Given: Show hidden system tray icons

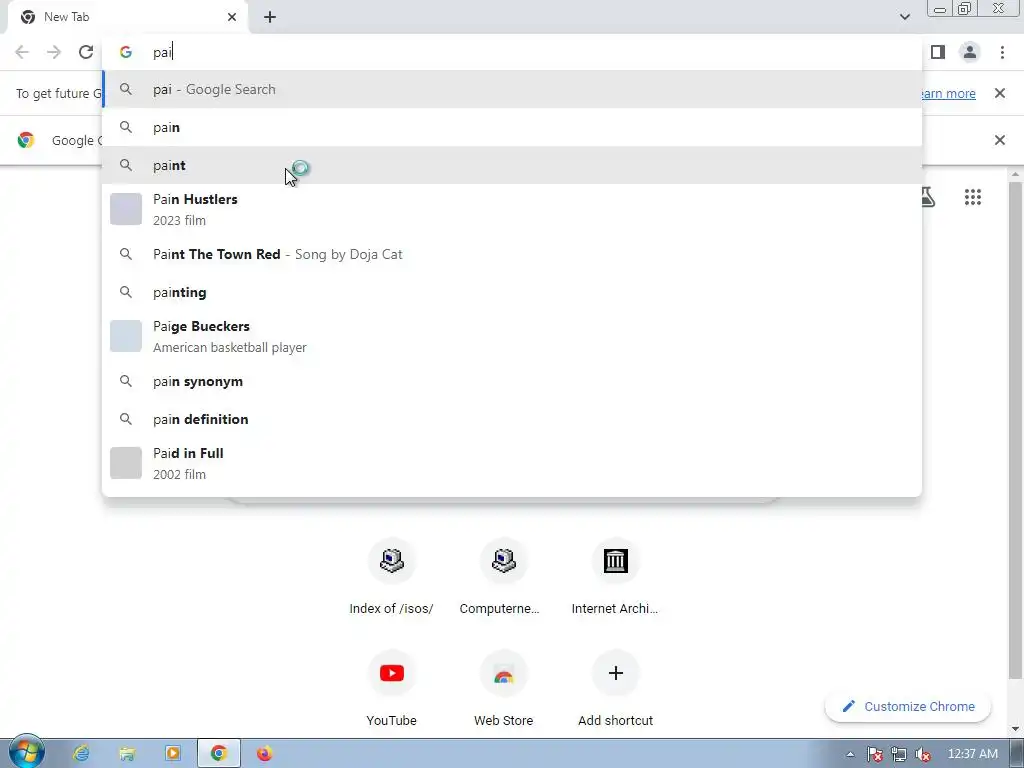Looking at the screenshot, I should pos(850,754).
